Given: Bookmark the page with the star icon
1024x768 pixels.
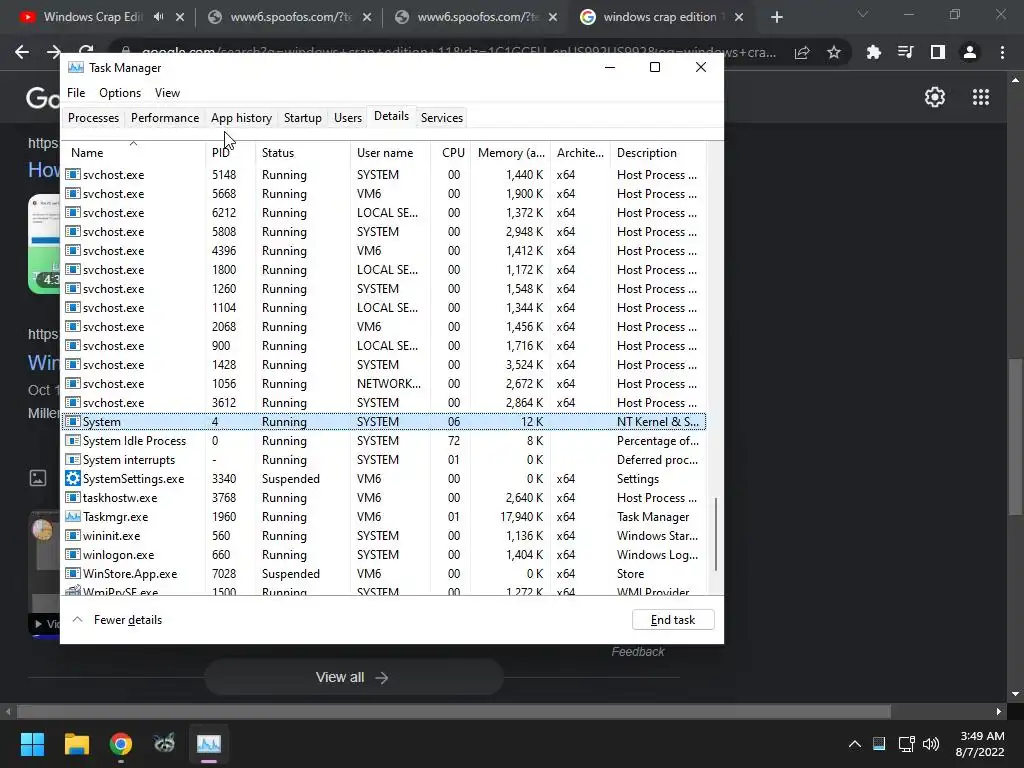Looking at the screenshot, I should (x=834, y=52).
